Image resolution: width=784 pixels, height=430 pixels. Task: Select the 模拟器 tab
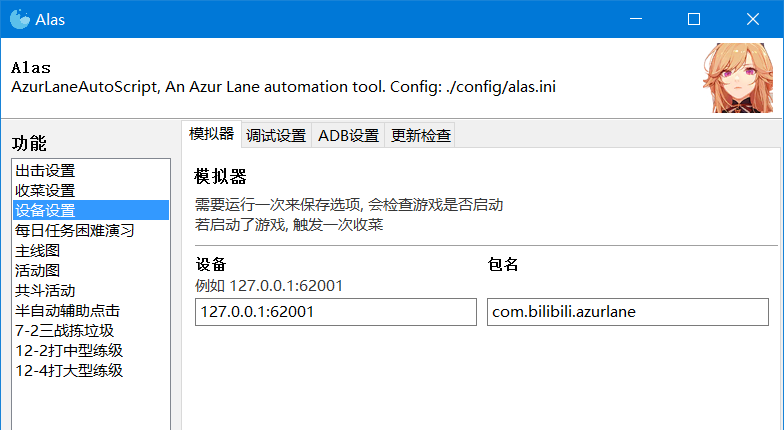coord(211,135)
